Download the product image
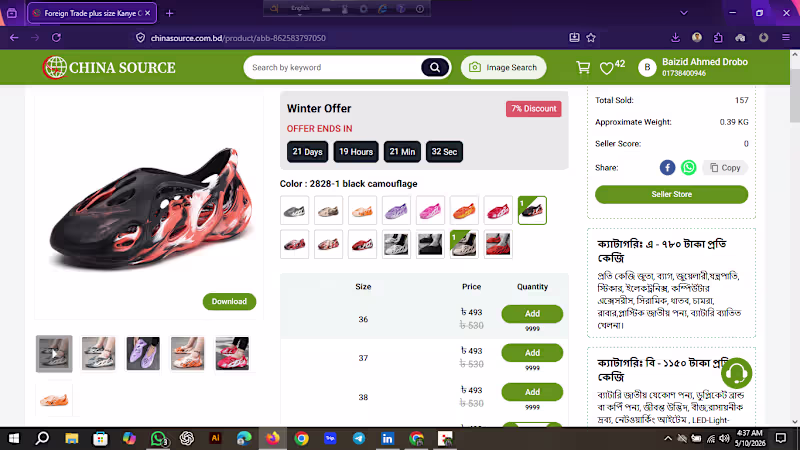The height and width of the screenshot is (450, 800). 229,302
